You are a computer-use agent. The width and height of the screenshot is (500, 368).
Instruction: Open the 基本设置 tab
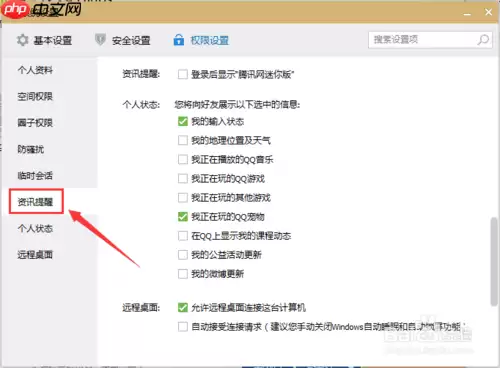[x=45, y=40]
